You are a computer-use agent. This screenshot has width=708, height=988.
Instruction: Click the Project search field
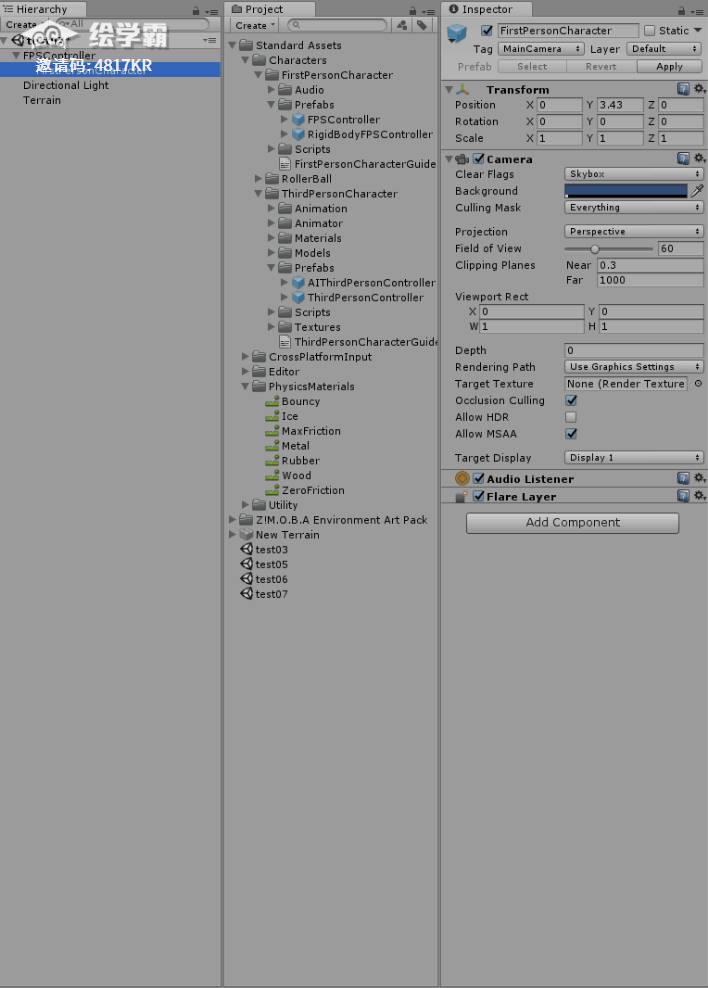pyautogui.click(x=337, y=25)
